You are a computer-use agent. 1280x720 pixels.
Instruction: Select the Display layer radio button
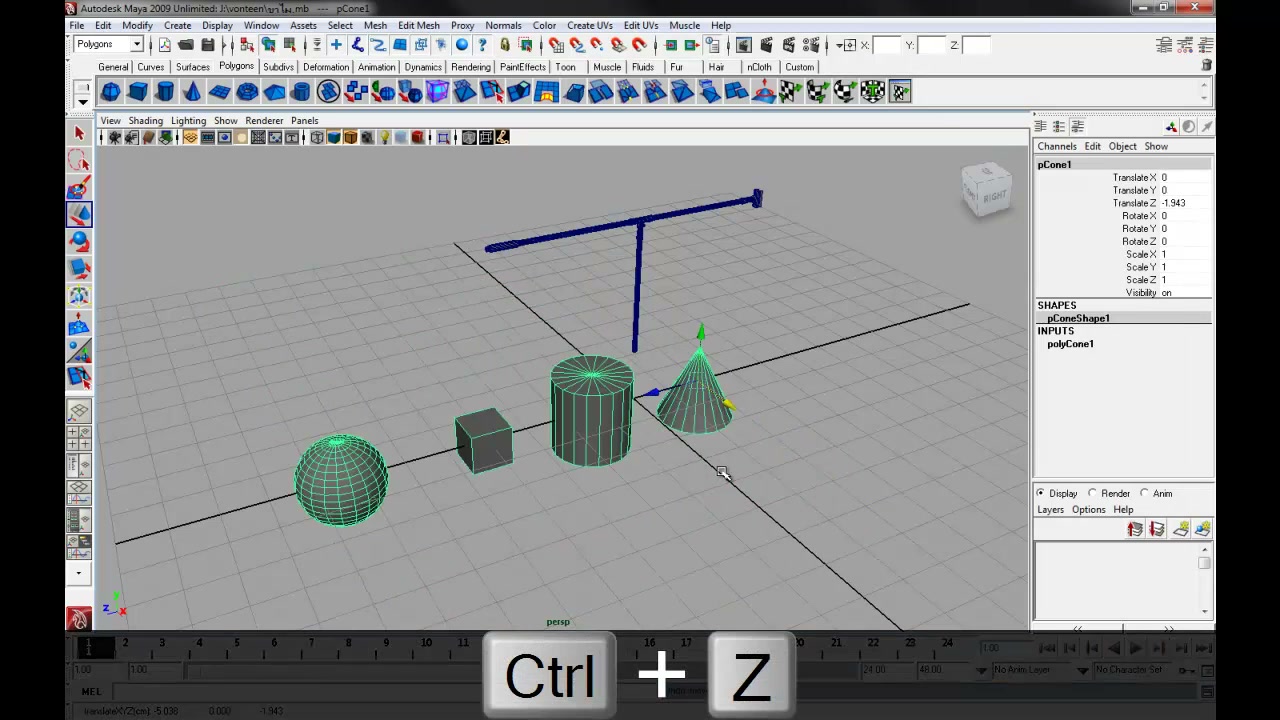(1040, 493)
